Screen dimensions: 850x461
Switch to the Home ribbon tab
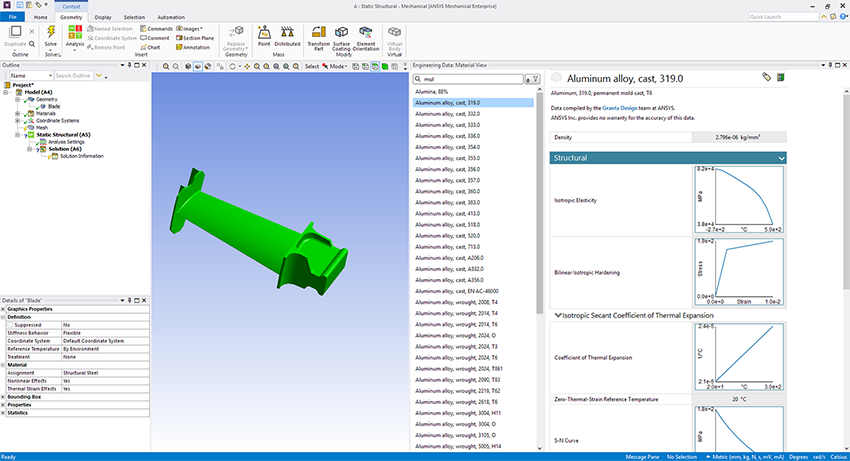40,17
